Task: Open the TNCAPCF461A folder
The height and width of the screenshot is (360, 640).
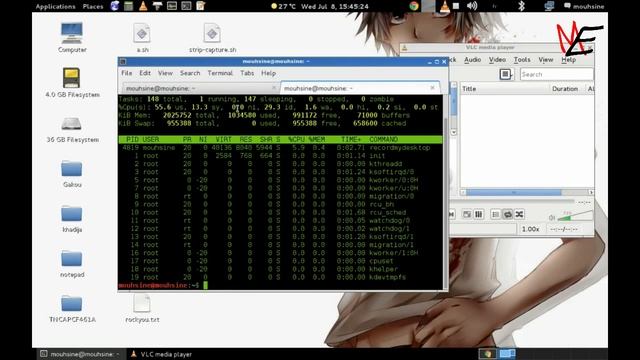Action: 72,309
